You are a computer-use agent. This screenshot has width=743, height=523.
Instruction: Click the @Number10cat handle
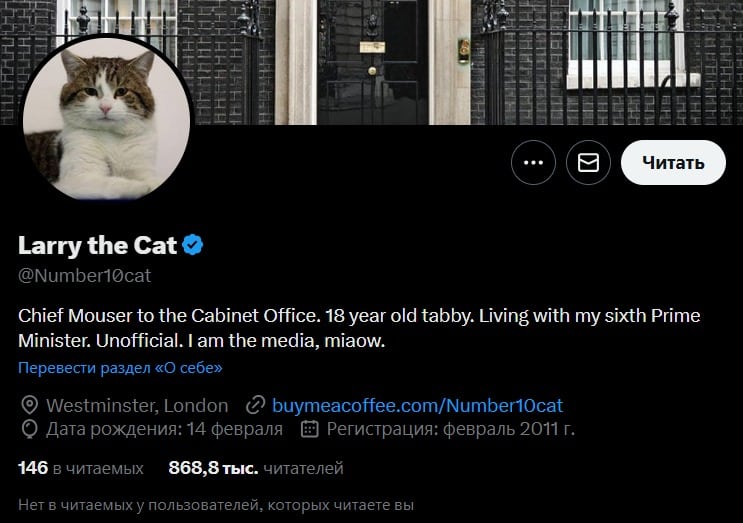pos(85,275)
